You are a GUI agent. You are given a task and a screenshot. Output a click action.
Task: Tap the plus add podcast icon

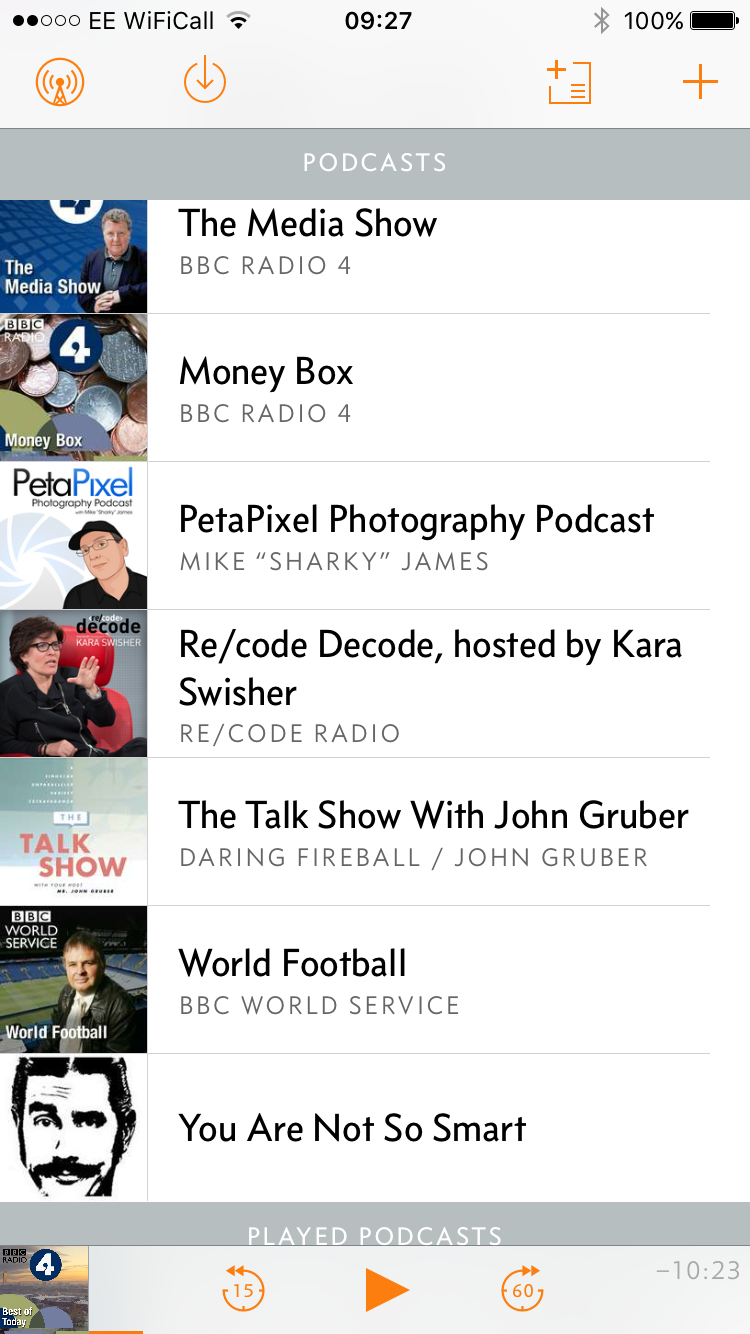(x=700, y=82)
